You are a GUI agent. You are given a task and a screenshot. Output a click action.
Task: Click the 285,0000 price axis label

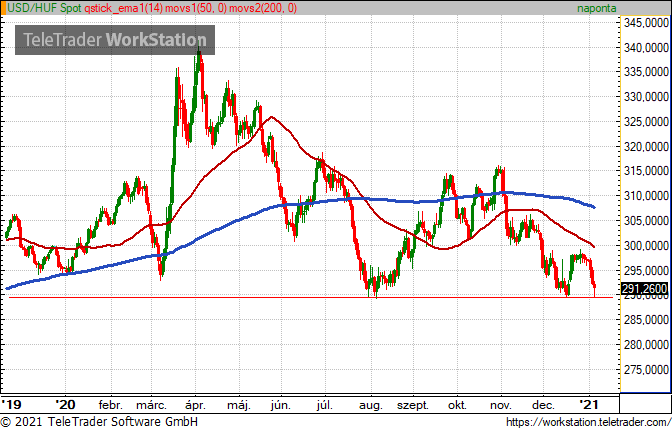[646, 320]
